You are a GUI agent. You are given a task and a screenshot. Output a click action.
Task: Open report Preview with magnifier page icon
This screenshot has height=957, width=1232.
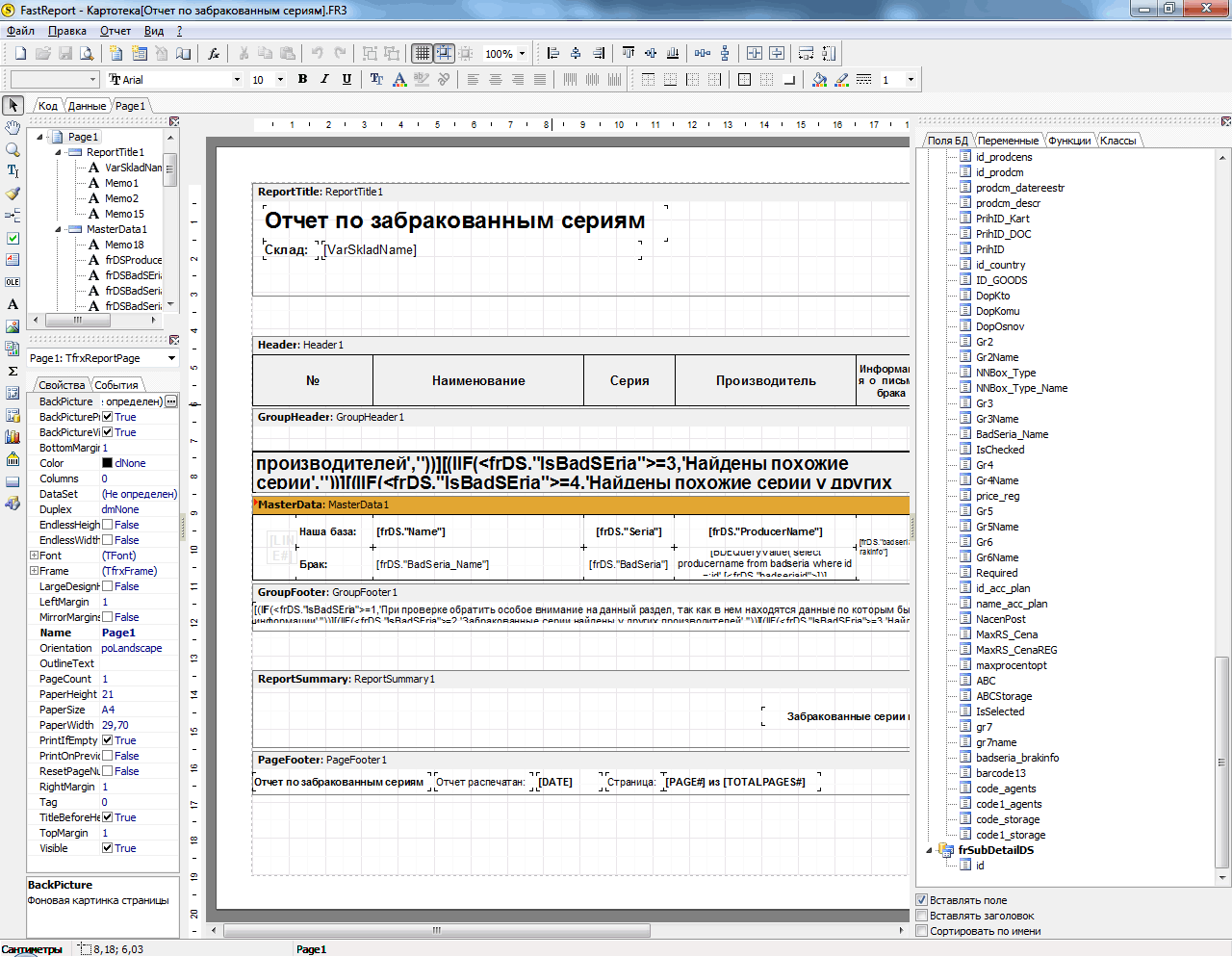point(88,53)
